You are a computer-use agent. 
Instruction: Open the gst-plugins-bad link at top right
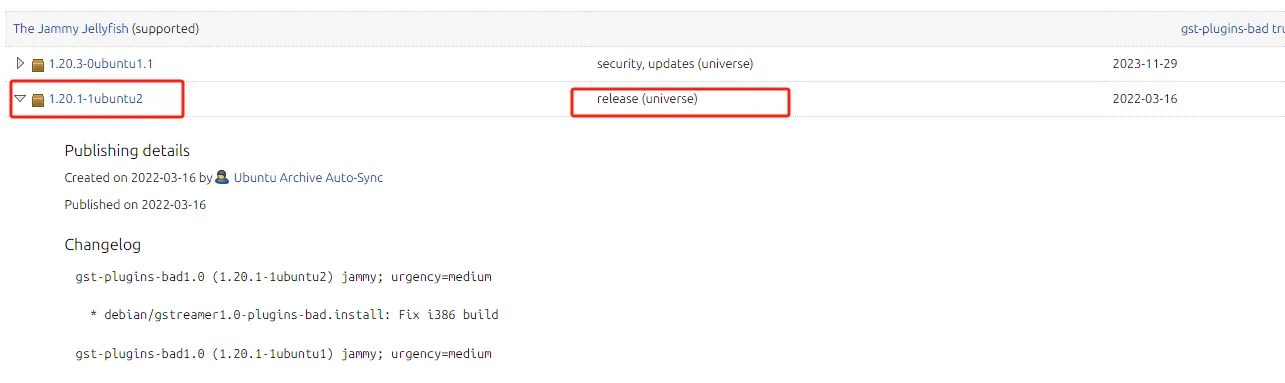click(1232, 29)
